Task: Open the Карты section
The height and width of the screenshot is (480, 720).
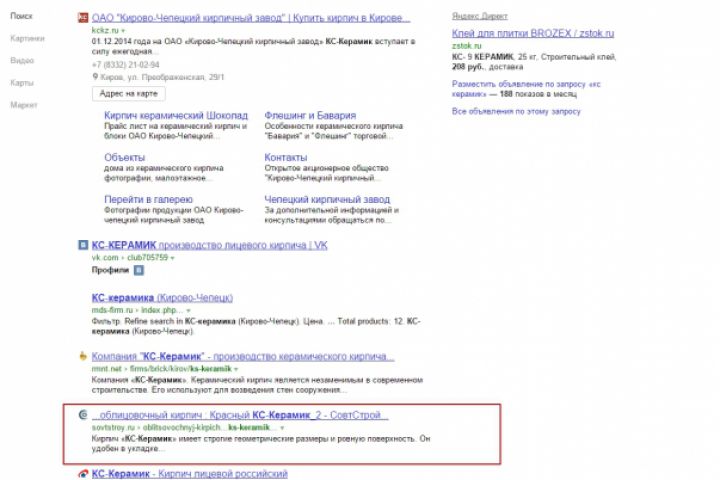Action: (22, 83)
